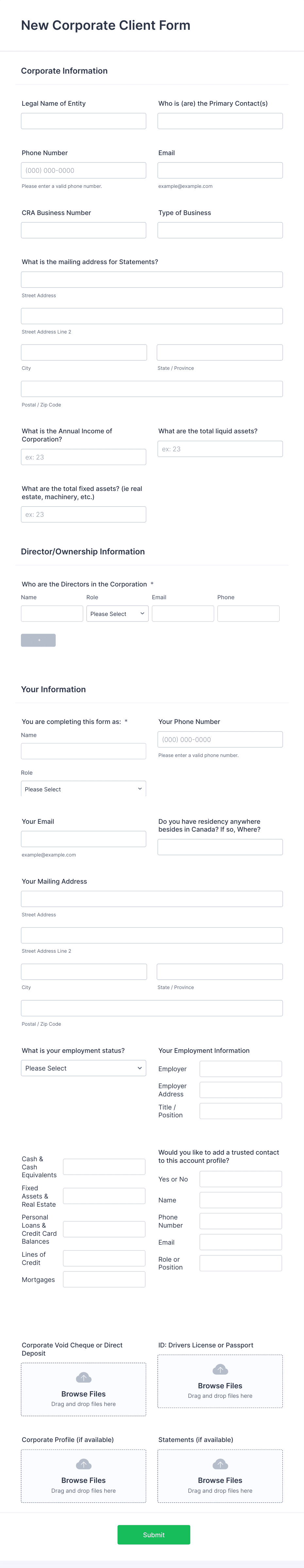Screen dimensions: 304x1568
Task: Click the upload cloud icon for Corporate Void Cheque
Action: 83,1377
